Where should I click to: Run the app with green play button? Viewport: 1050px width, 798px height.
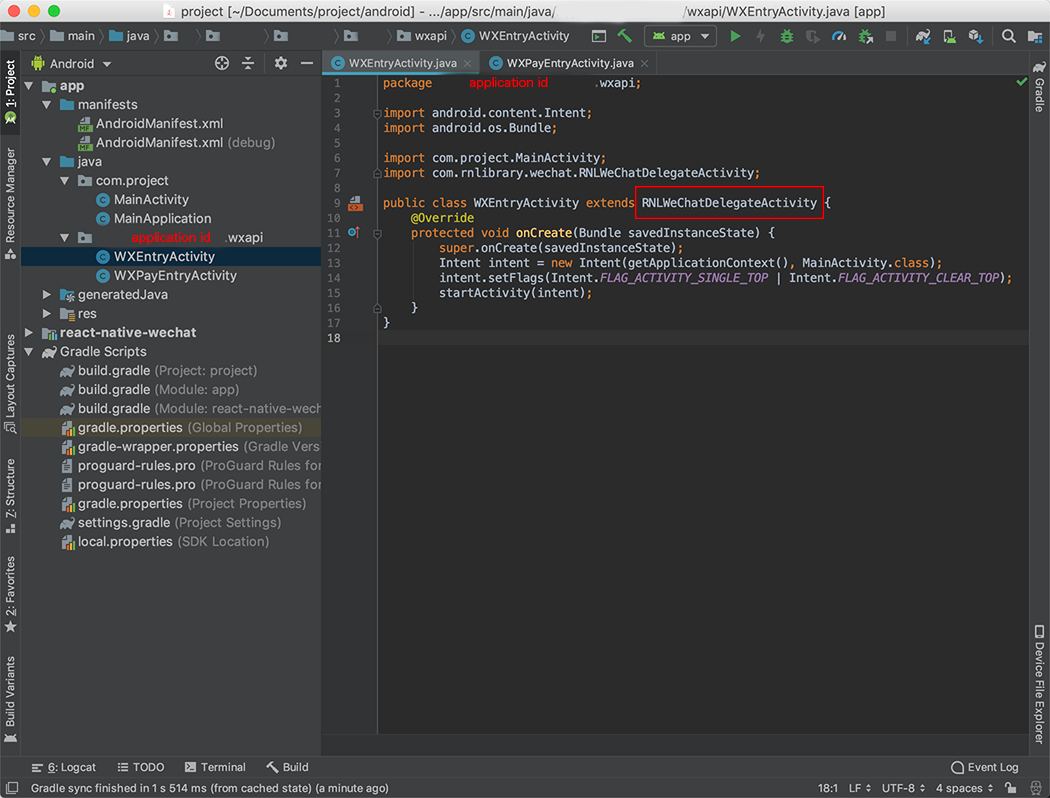tap(735, 36)
